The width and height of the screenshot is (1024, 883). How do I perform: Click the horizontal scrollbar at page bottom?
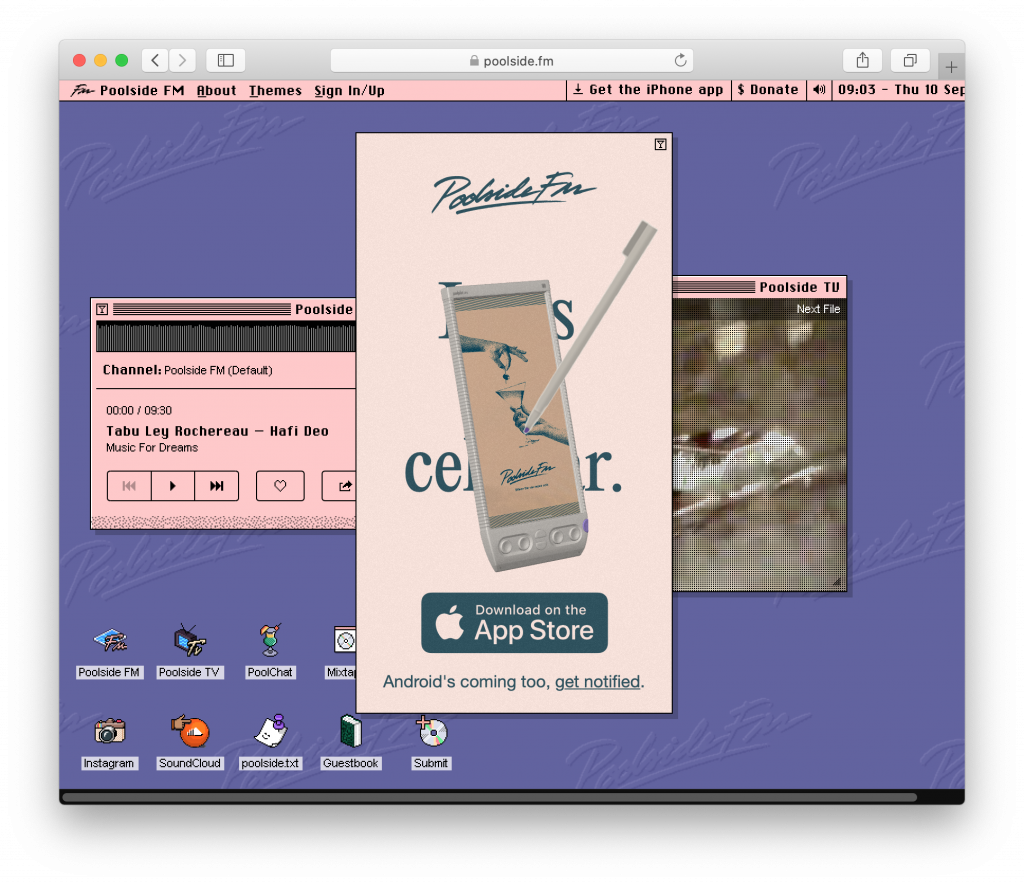(x=489, y=797)
